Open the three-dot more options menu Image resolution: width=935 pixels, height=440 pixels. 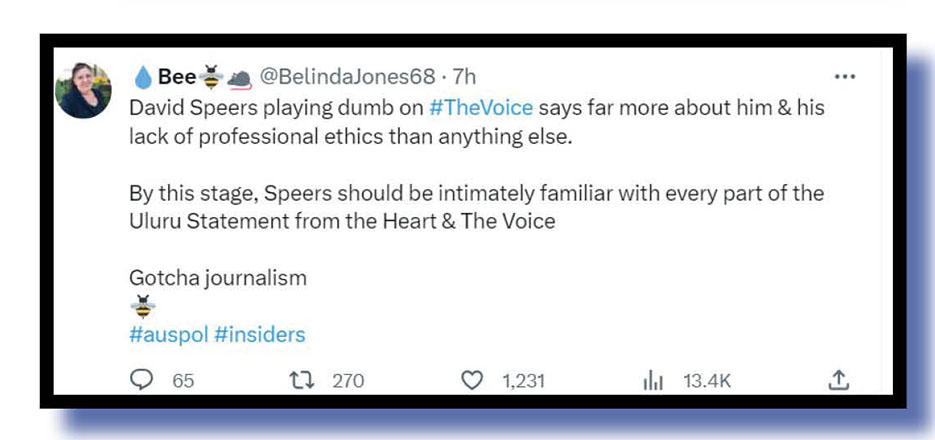point(844,77)
